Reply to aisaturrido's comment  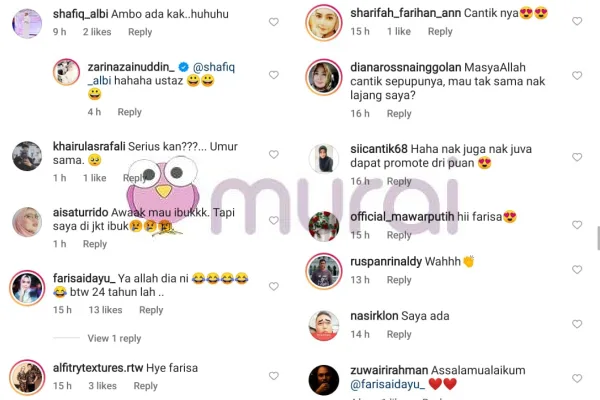pos(95,244)
